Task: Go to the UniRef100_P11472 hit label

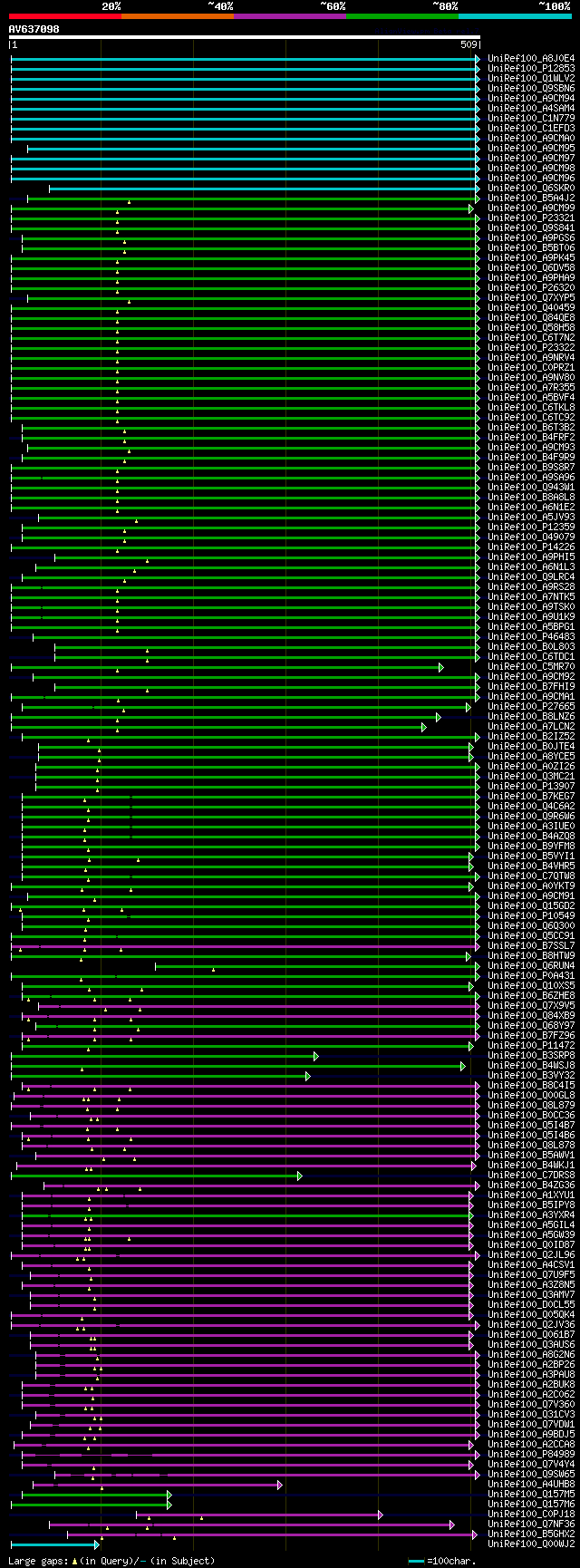Action: click(x=531, y=1046)
